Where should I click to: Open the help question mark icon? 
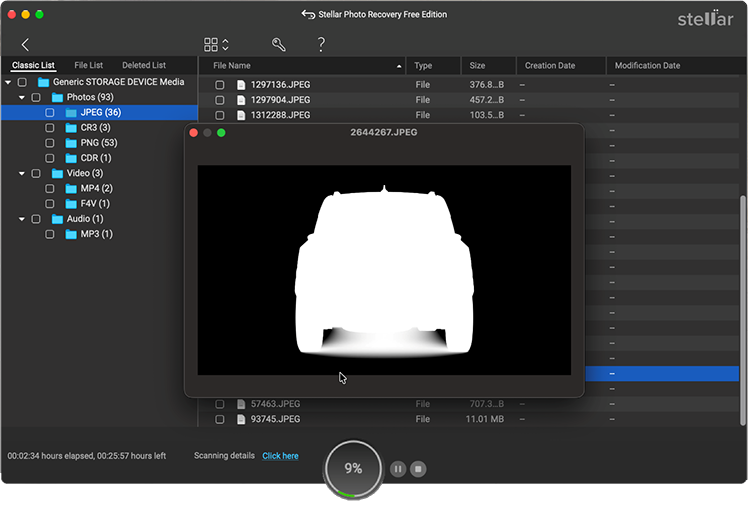[x=321, y=44]
